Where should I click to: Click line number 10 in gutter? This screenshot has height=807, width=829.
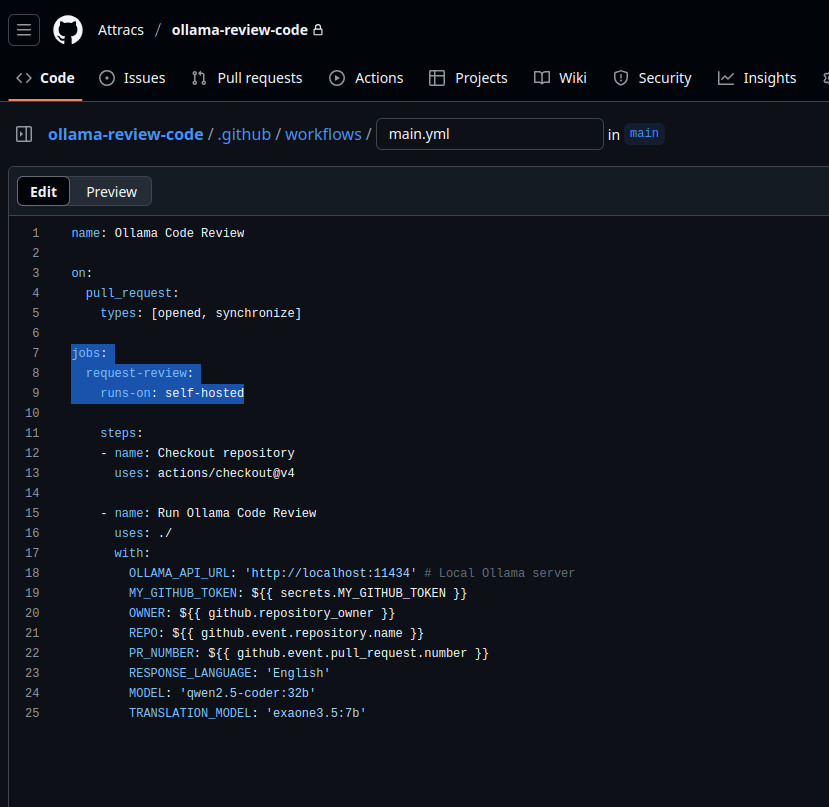click(32, 413)
